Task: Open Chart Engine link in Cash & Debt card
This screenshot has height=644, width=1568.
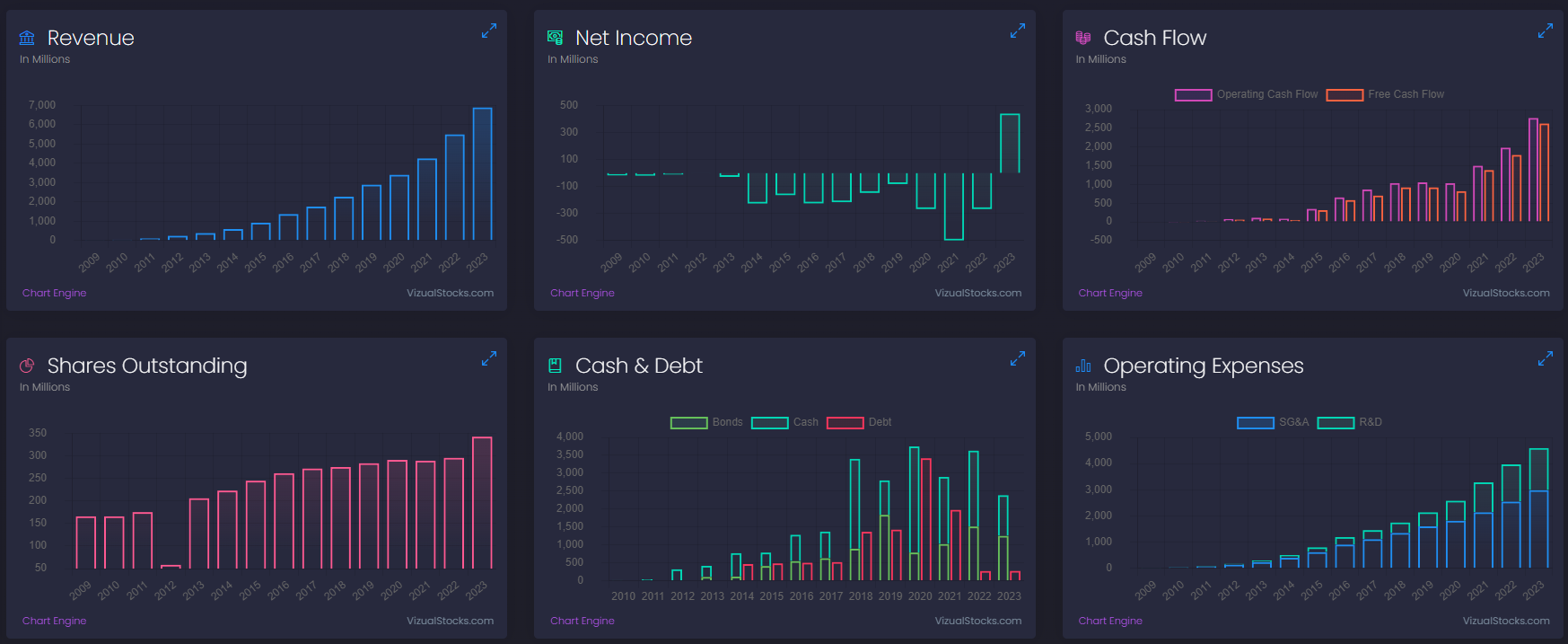Action: tap(583, 621)
